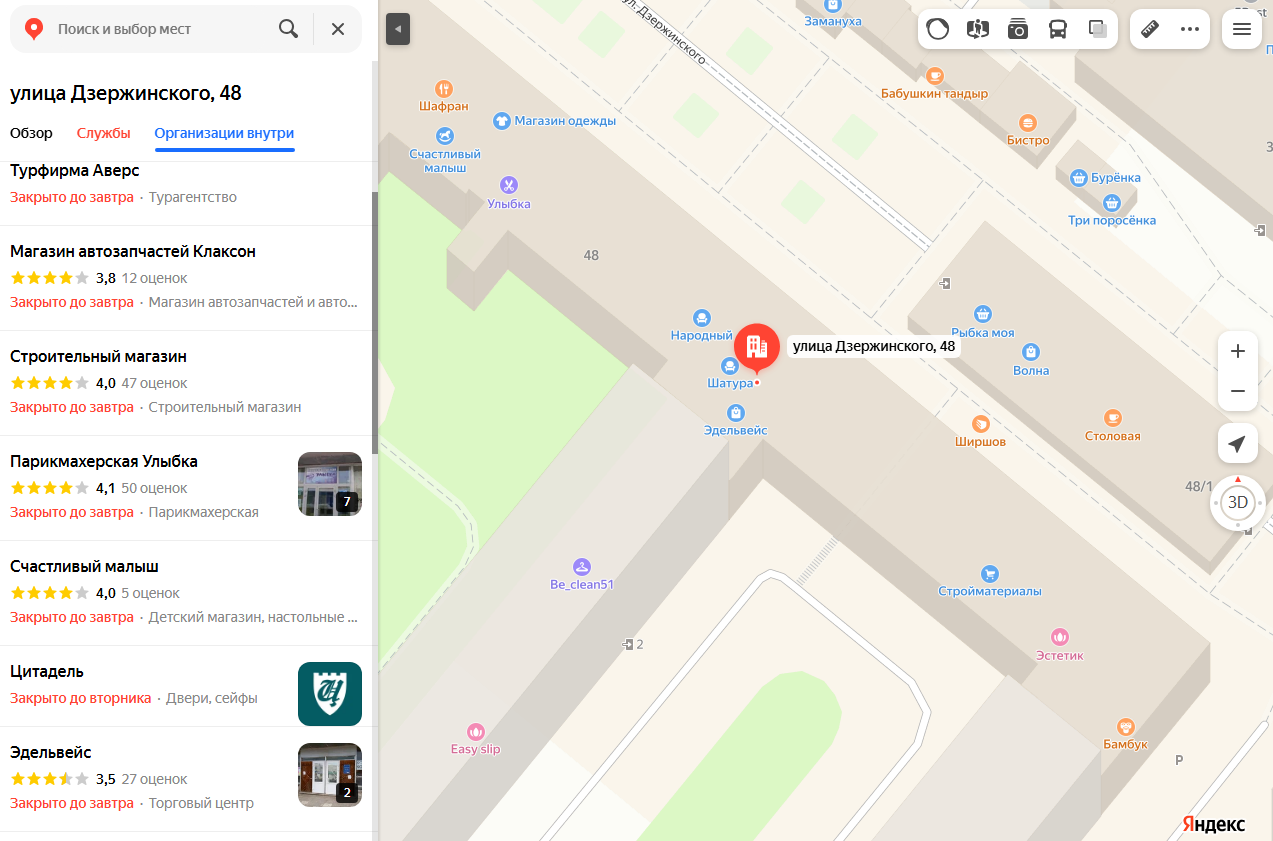Image resolution: width=1273 pixels, height=841 pixels.
Task: Open street panoramas layer
Action: click(978, 29)
